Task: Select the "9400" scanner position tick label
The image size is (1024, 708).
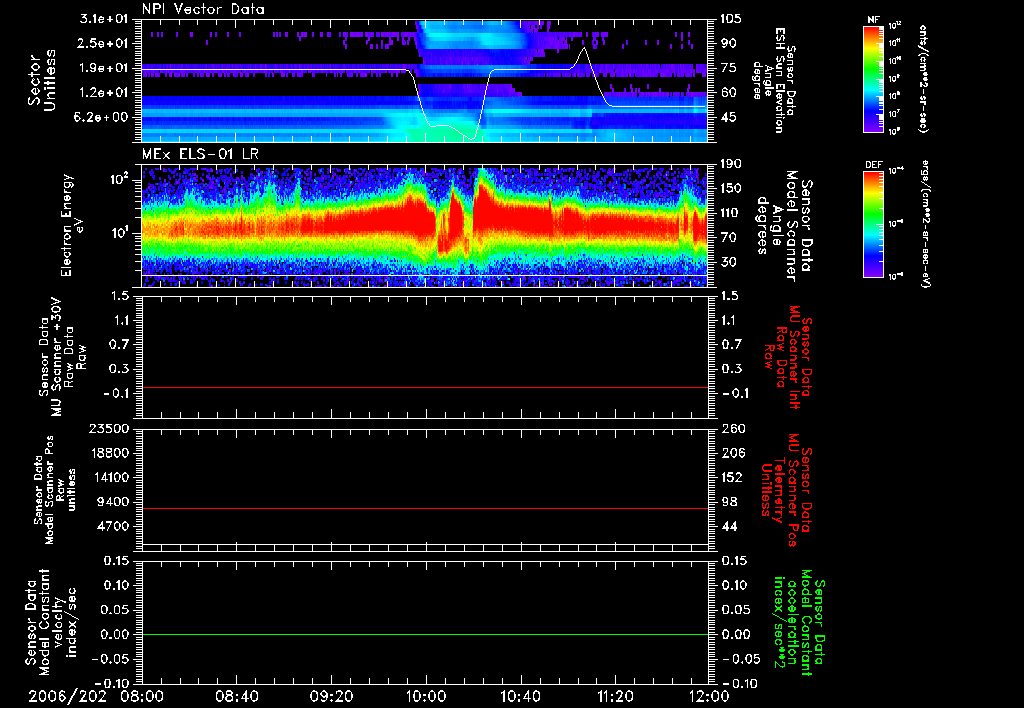Action: (114, 502)
